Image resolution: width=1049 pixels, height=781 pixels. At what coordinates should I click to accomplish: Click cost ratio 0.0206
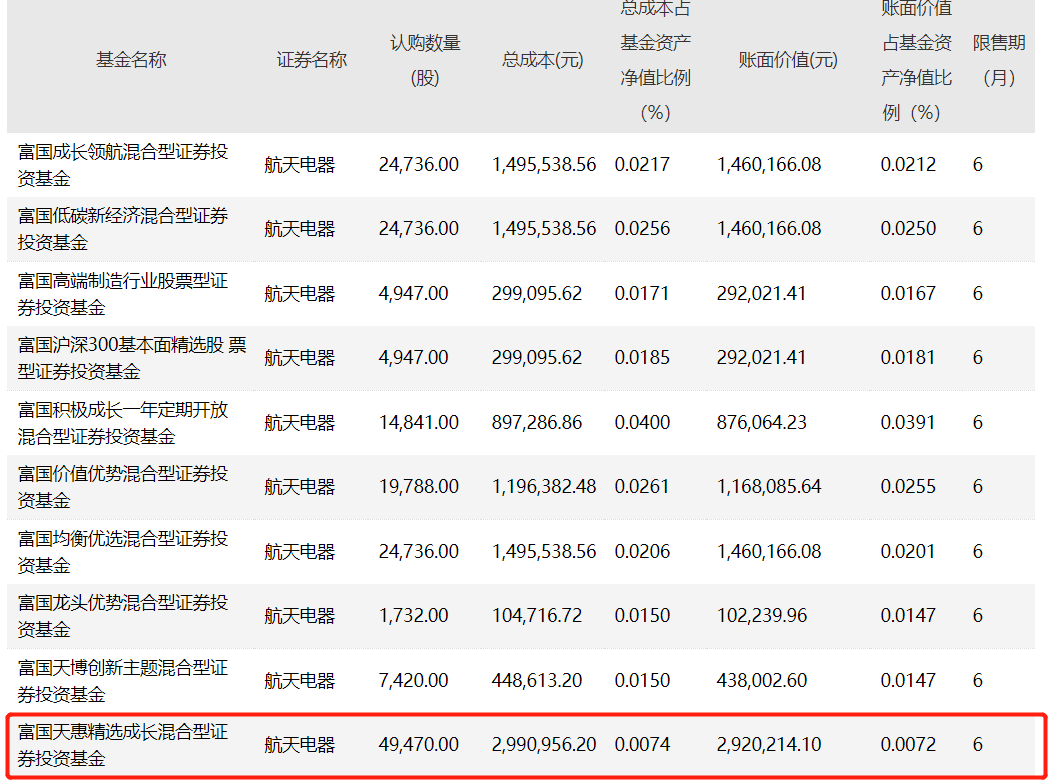642,551
